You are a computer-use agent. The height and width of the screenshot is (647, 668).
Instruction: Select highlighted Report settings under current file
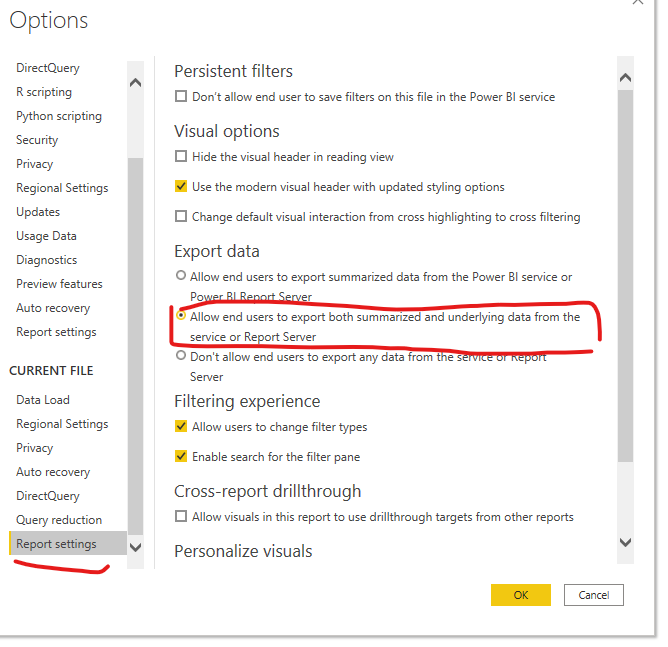[68, 543]
